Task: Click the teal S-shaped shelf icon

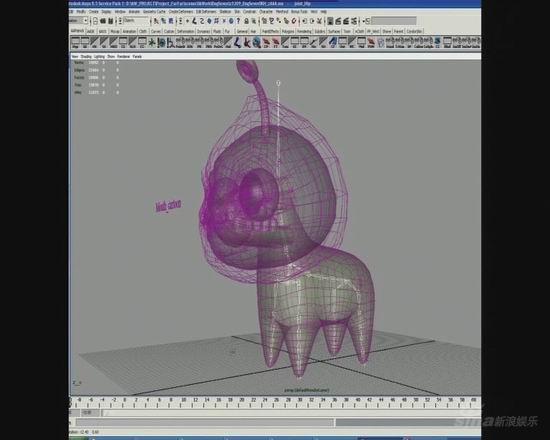Action: coord(437,42)
